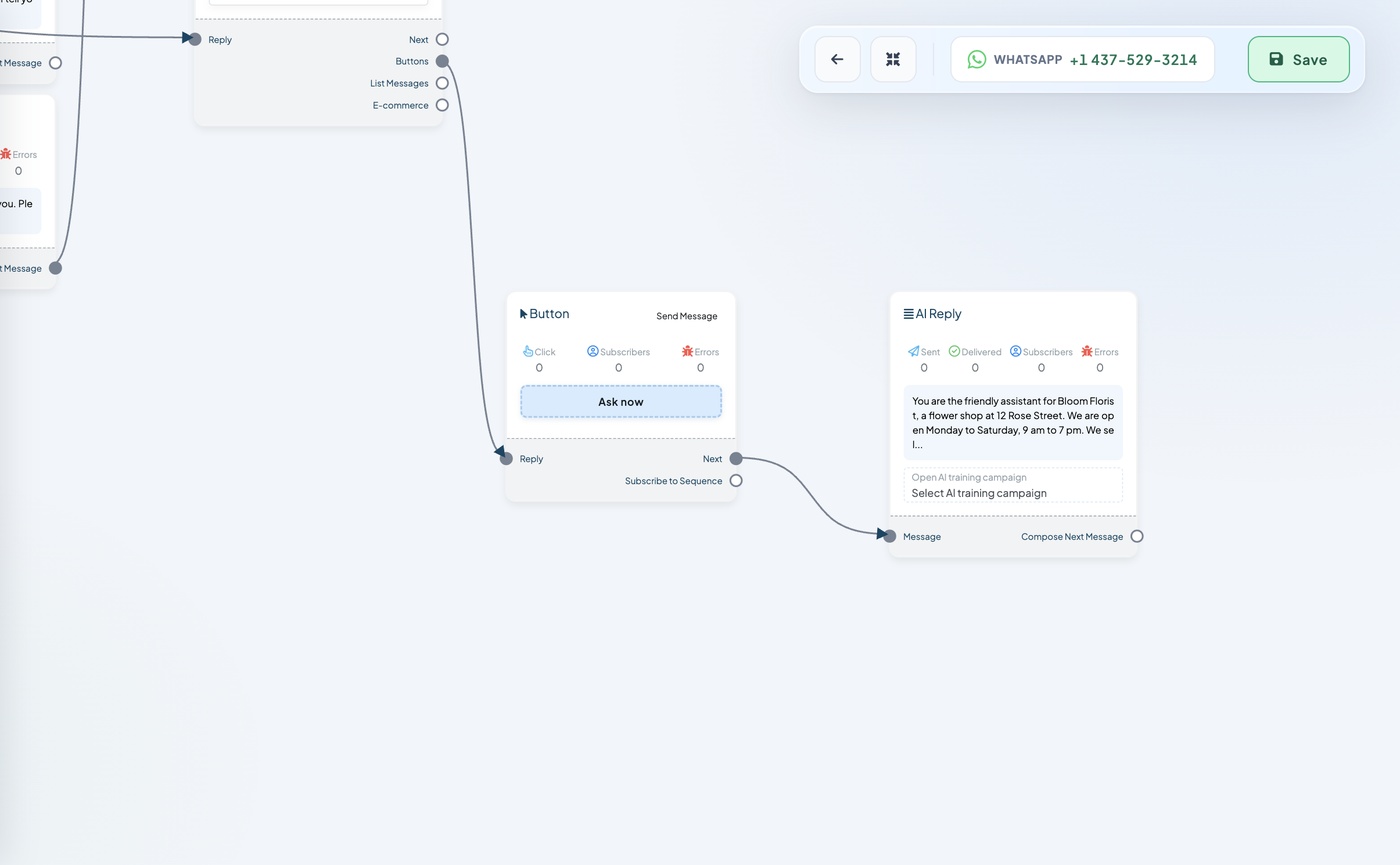Click the AI Reply prompt text box
Viewport: 1400px width, 865px height.
(1013, 423)
